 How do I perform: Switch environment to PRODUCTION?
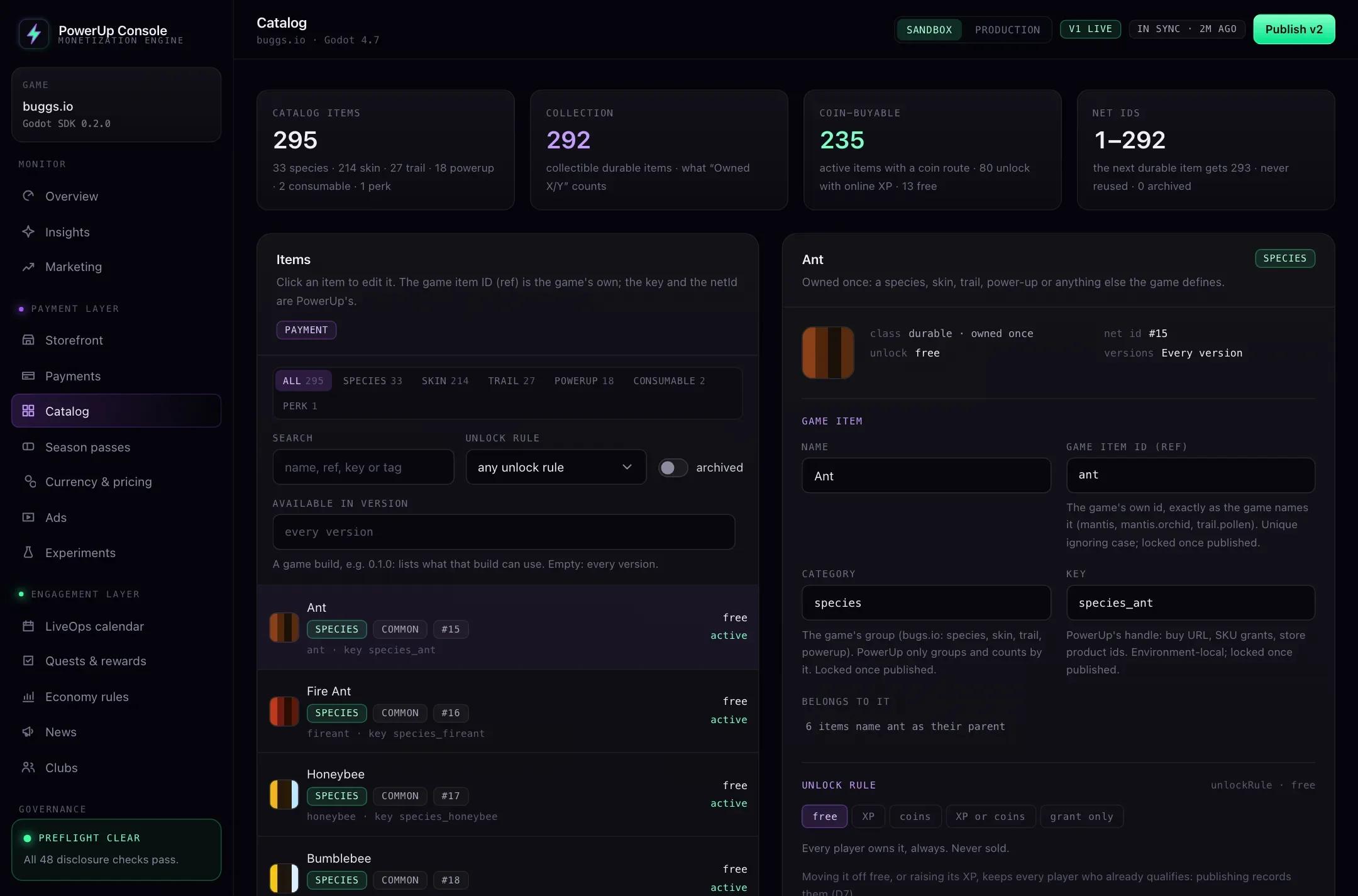click(1007, 30)
